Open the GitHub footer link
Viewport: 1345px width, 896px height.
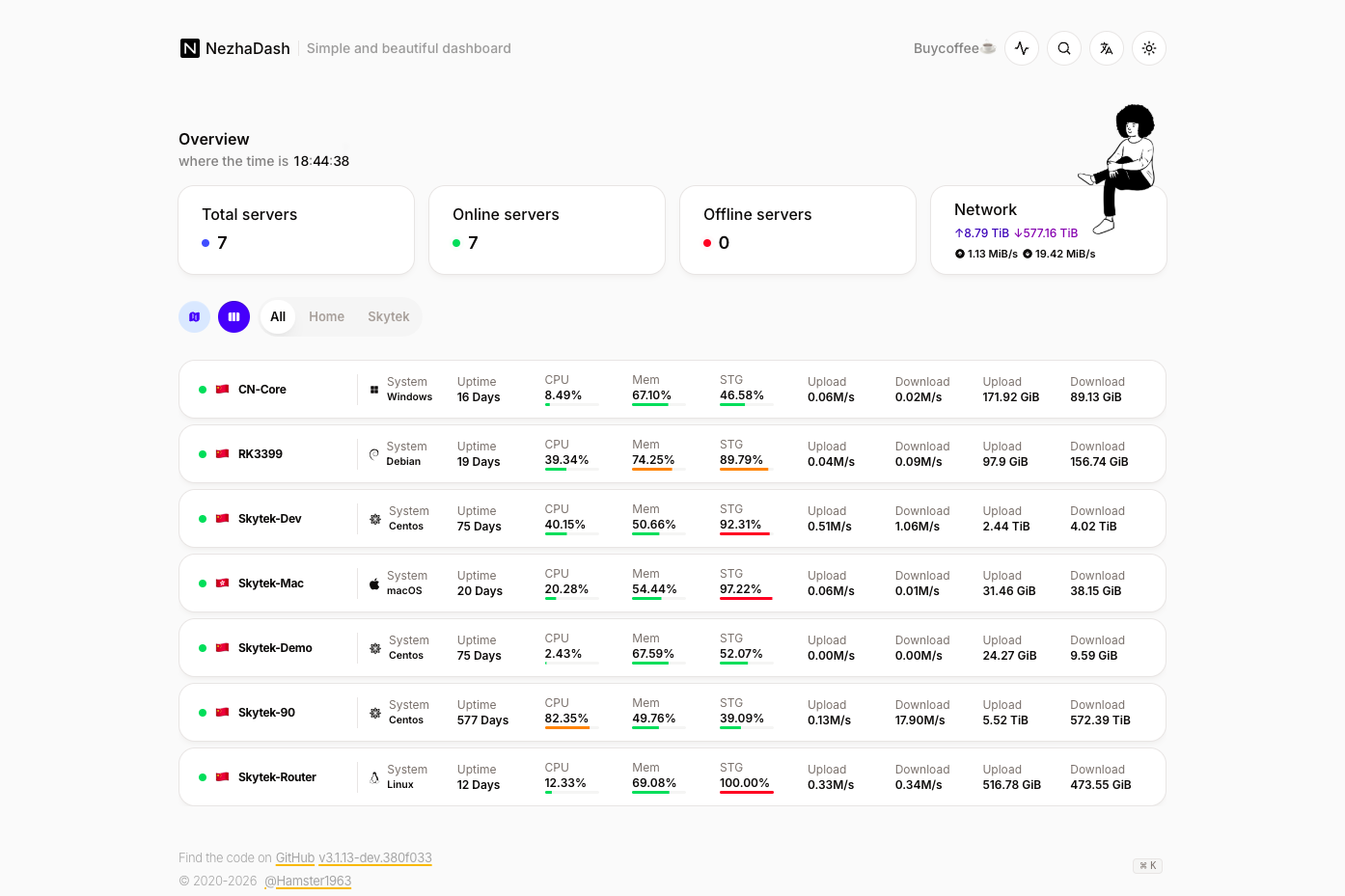(x=295, y=857)
